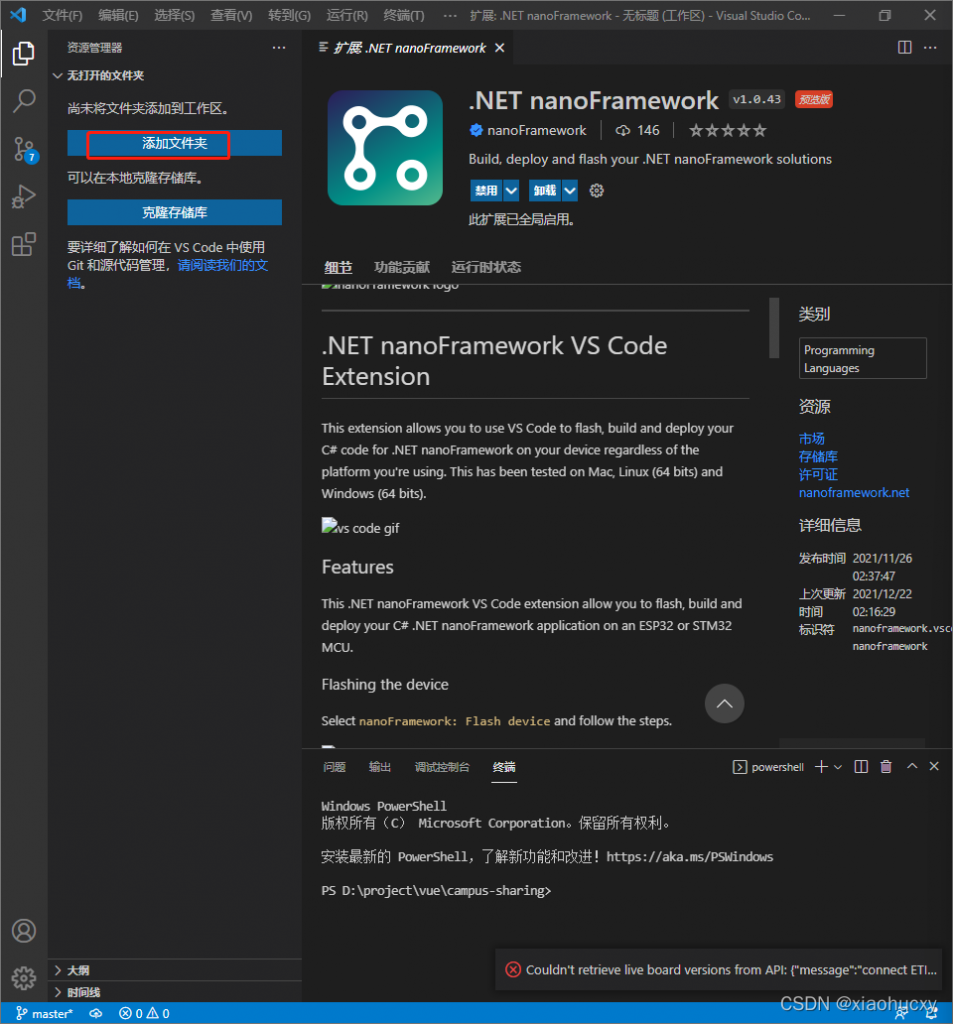Open the disable button dropdown arrow

point(511,191)
